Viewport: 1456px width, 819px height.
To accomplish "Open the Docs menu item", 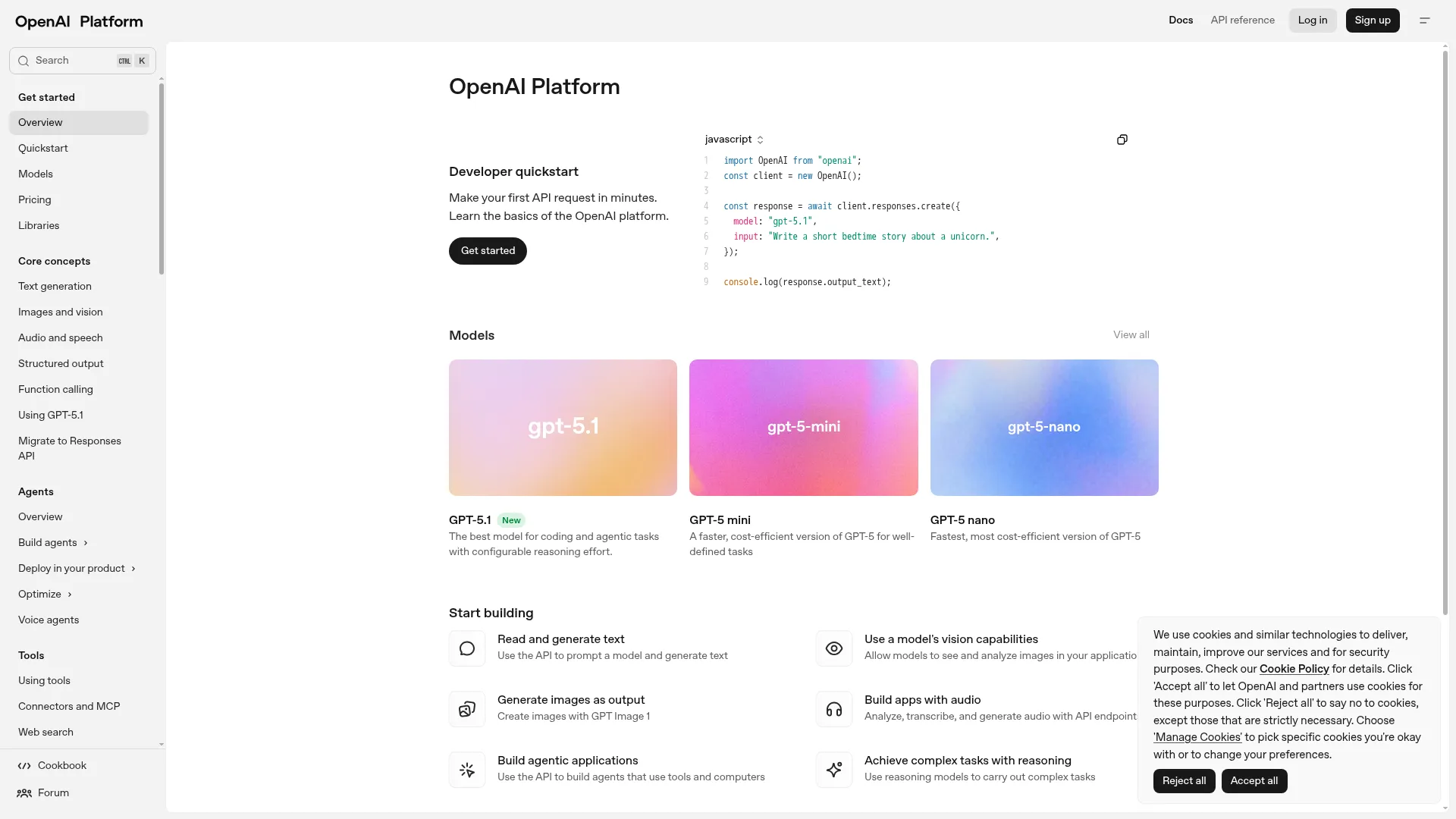I will (x=1180, y=20).
